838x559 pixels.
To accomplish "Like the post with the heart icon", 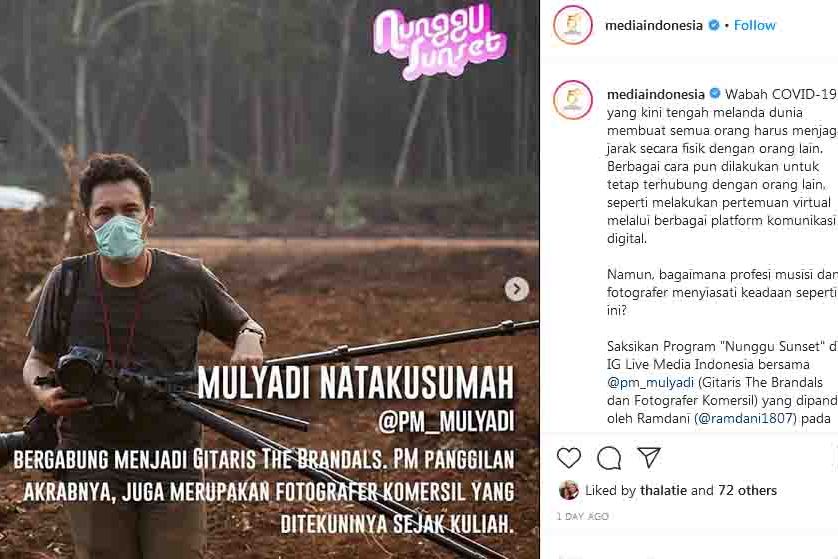I will click(x=569, y=458).
